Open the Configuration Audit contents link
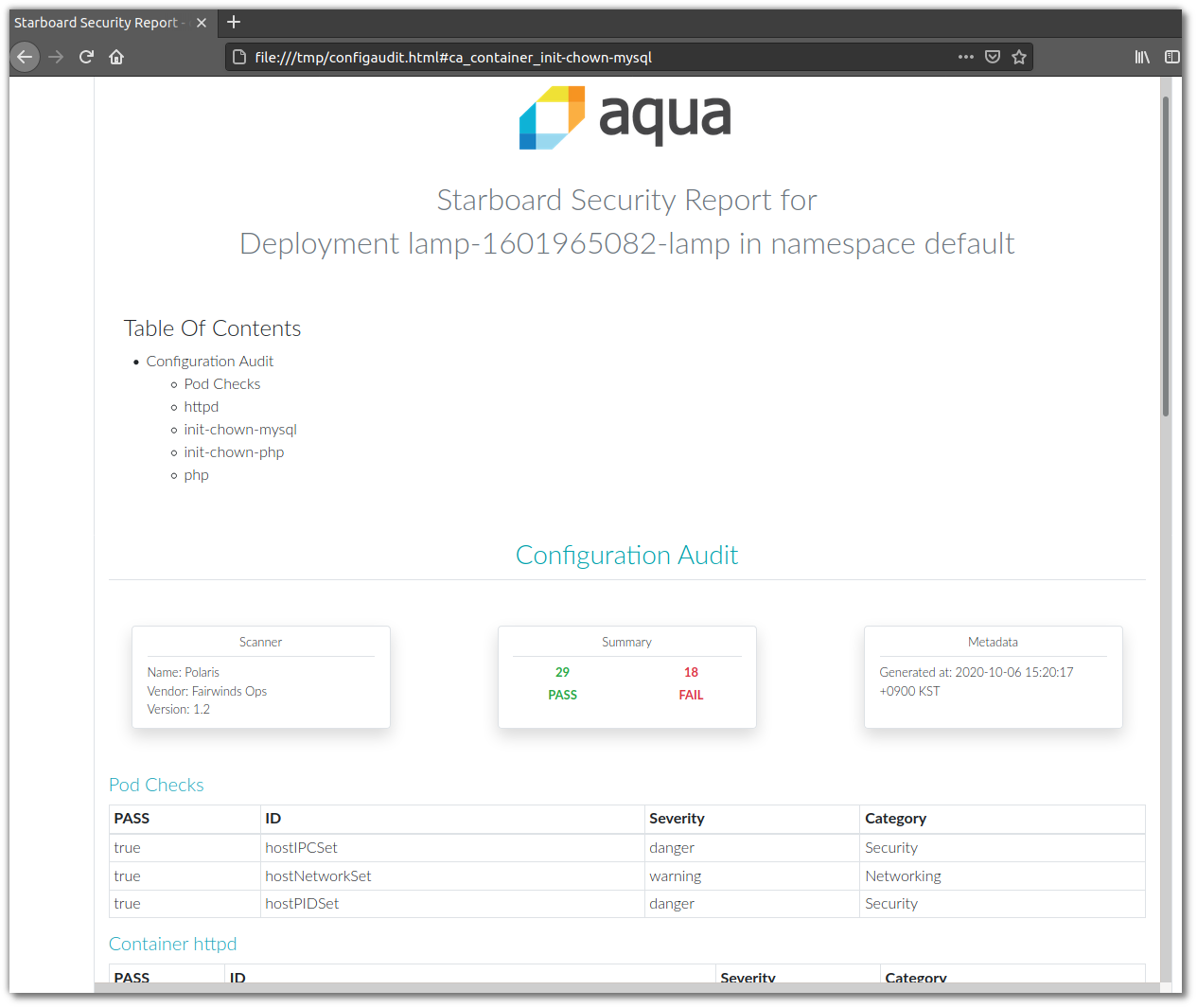The image size is (1197, 1008). pos(210,362)
